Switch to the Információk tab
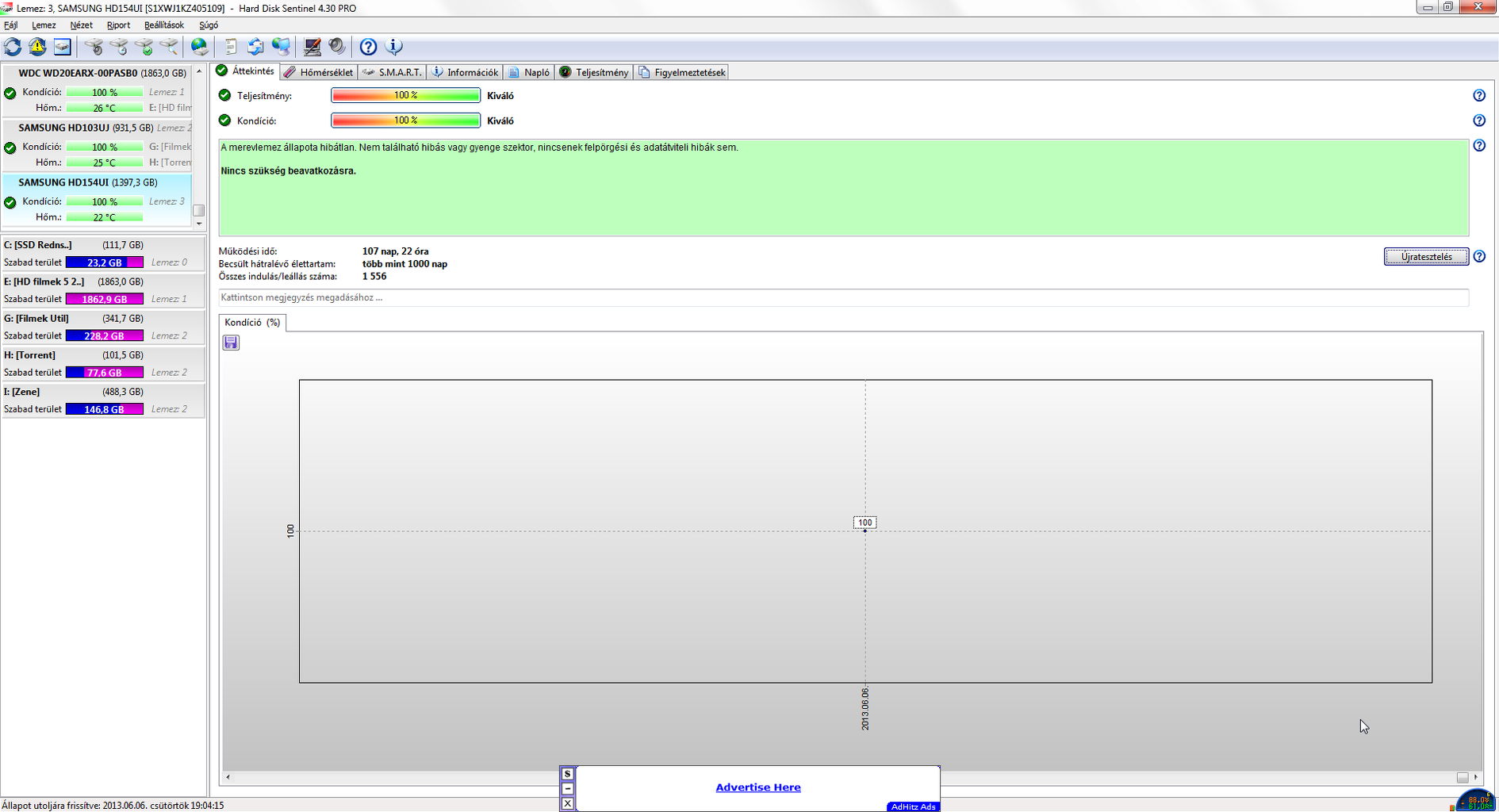Viewport: 1499px width, 812px height. (465, 72)
